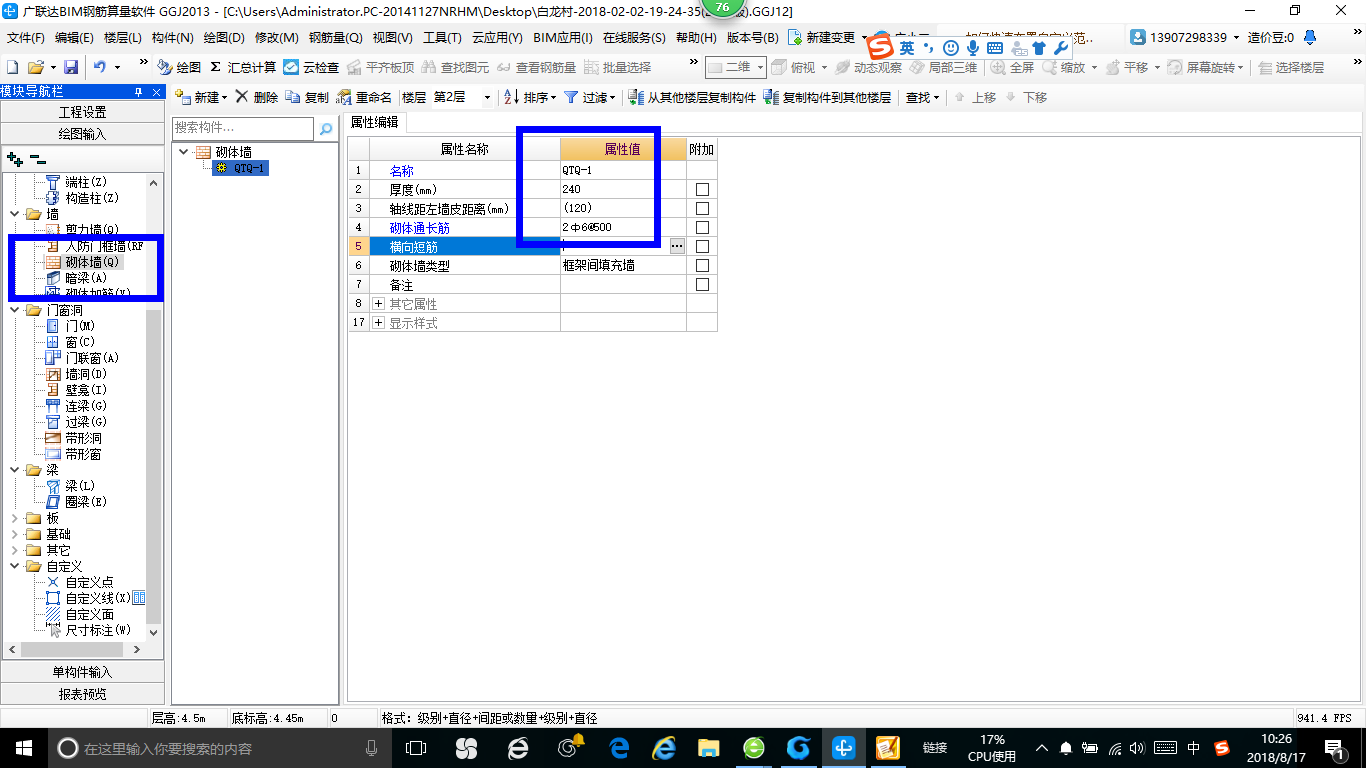Open the 过滤 filter dropdown
This screenshot has width=1366, height=768.
pyautogui.click(x=591, y=97)
